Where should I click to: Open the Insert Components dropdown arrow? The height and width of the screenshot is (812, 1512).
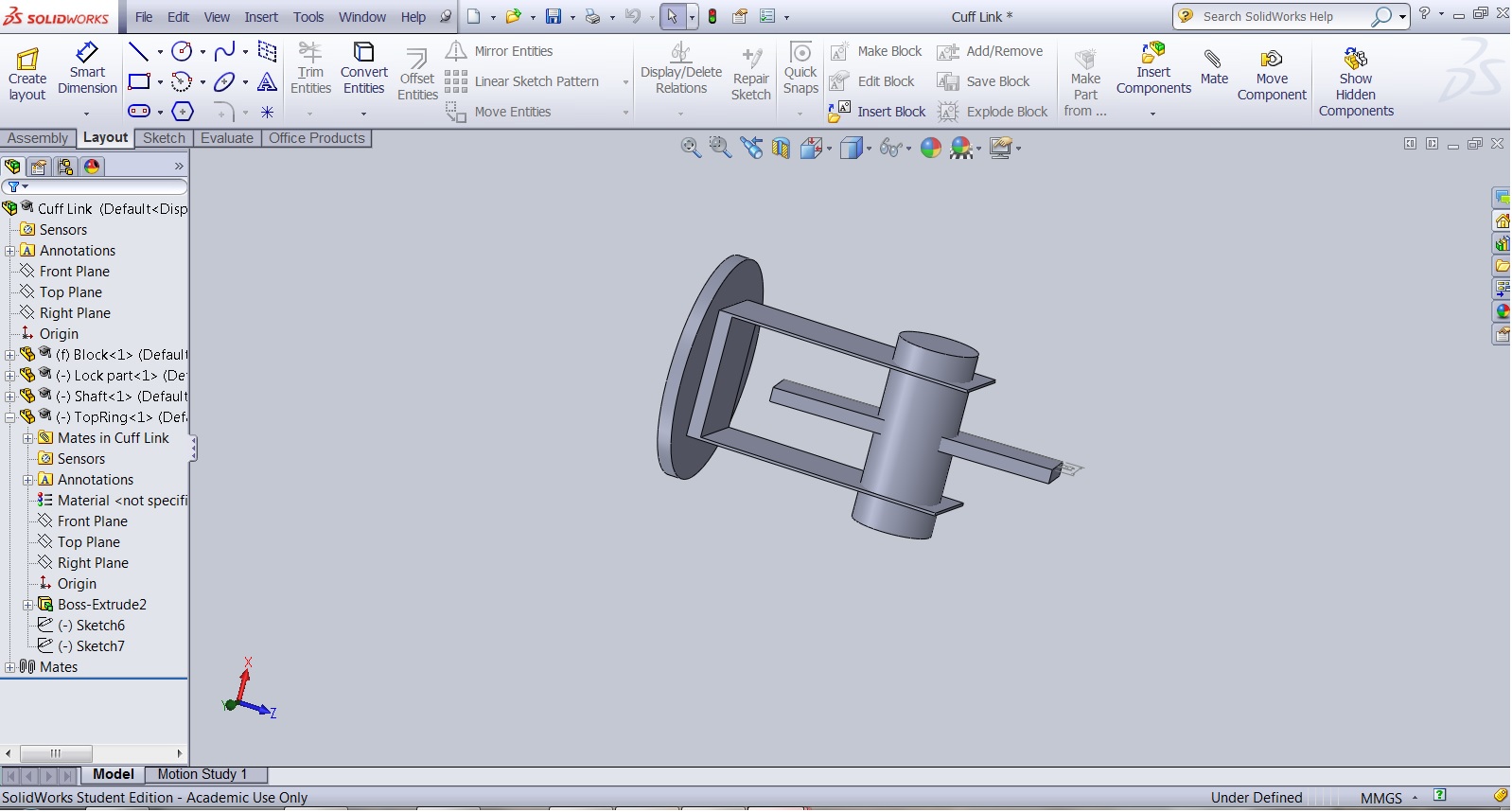click(1152, 114)
